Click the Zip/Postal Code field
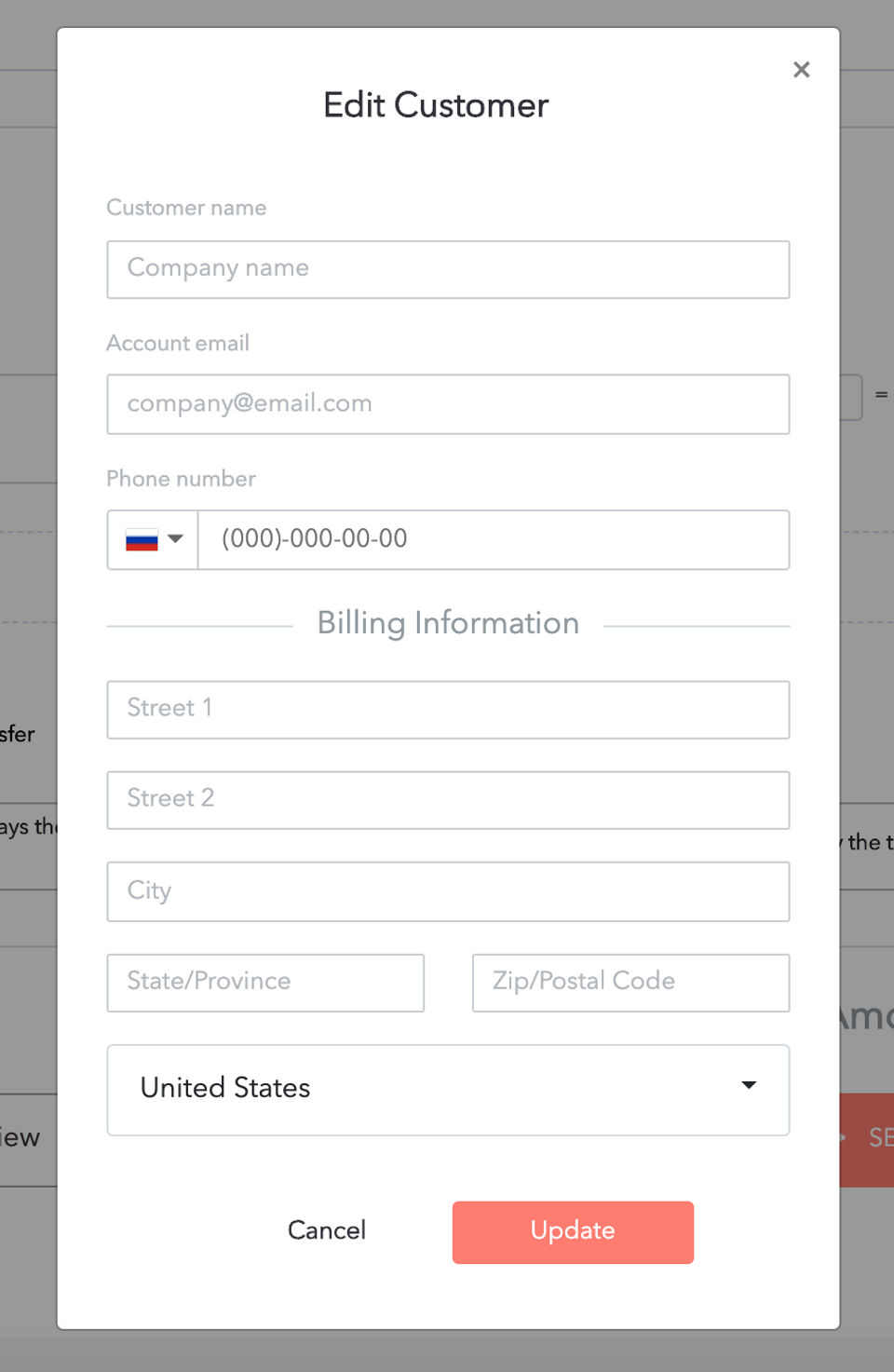Image resolution: width=894 pixels, height=1372 pixels. pyautogui.click(x=630, y=983)
